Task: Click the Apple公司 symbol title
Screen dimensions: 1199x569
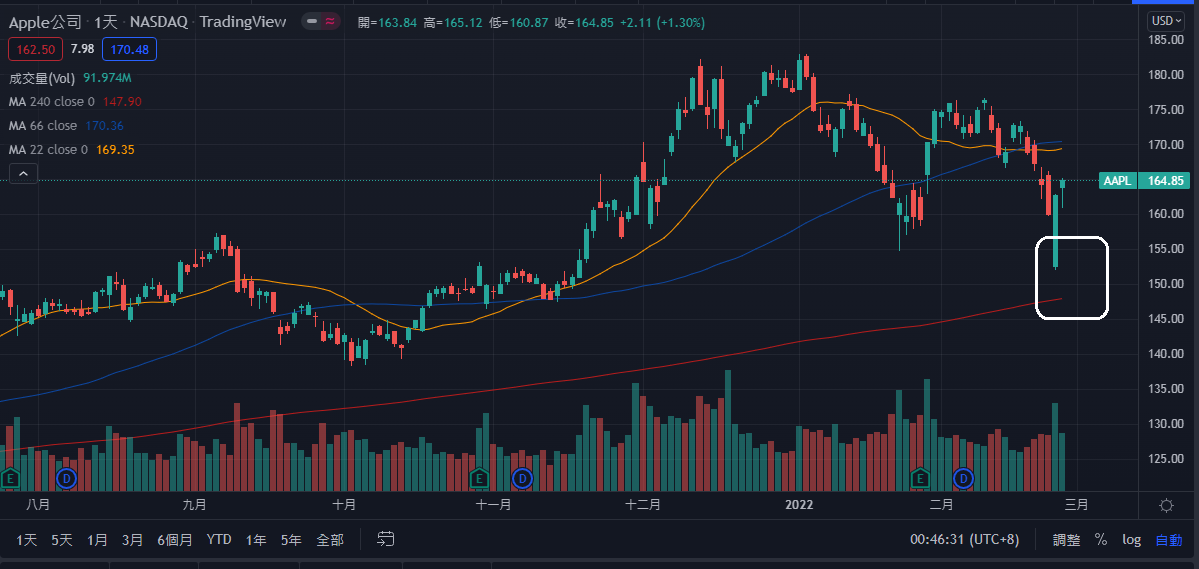Action: pyautogui.click(x=45, y=22)
